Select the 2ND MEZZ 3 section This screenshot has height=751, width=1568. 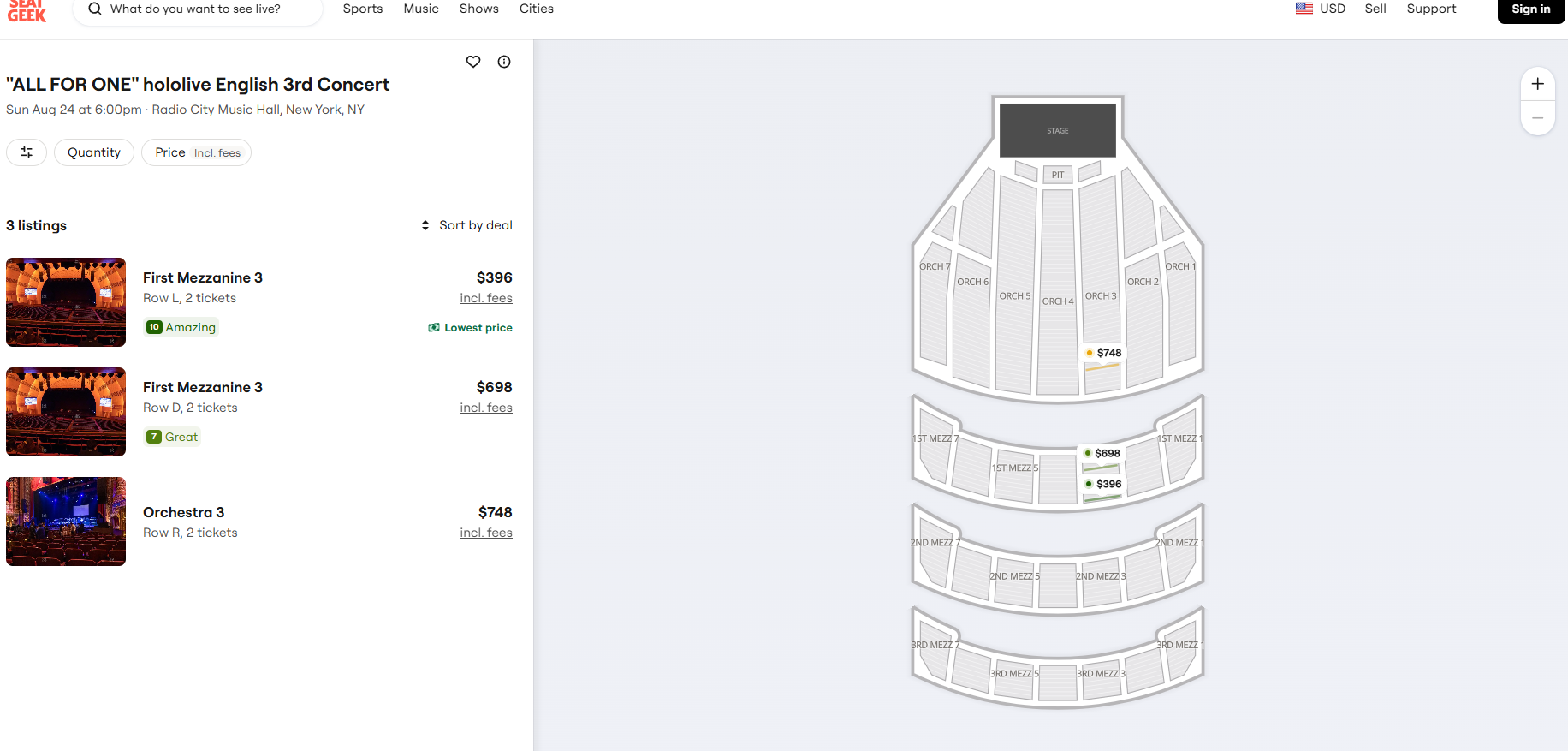(1101, 584)
